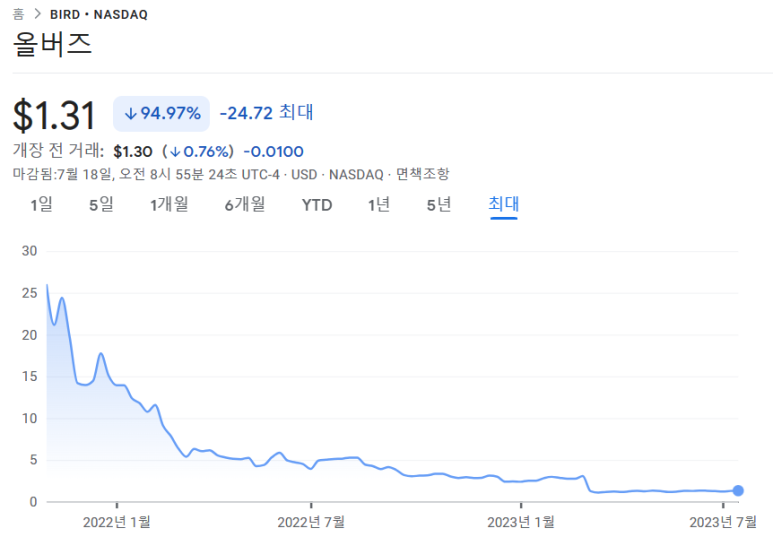The image size is (773, 537).
Task: Click the 2023년 7월 axis label
Action: pos(723,522)
